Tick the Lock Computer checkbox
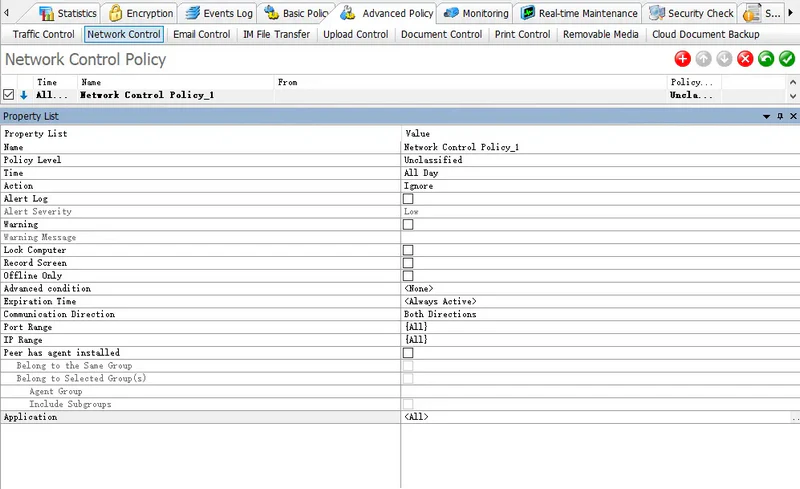The image size is (800, 489). coord(408,250)
